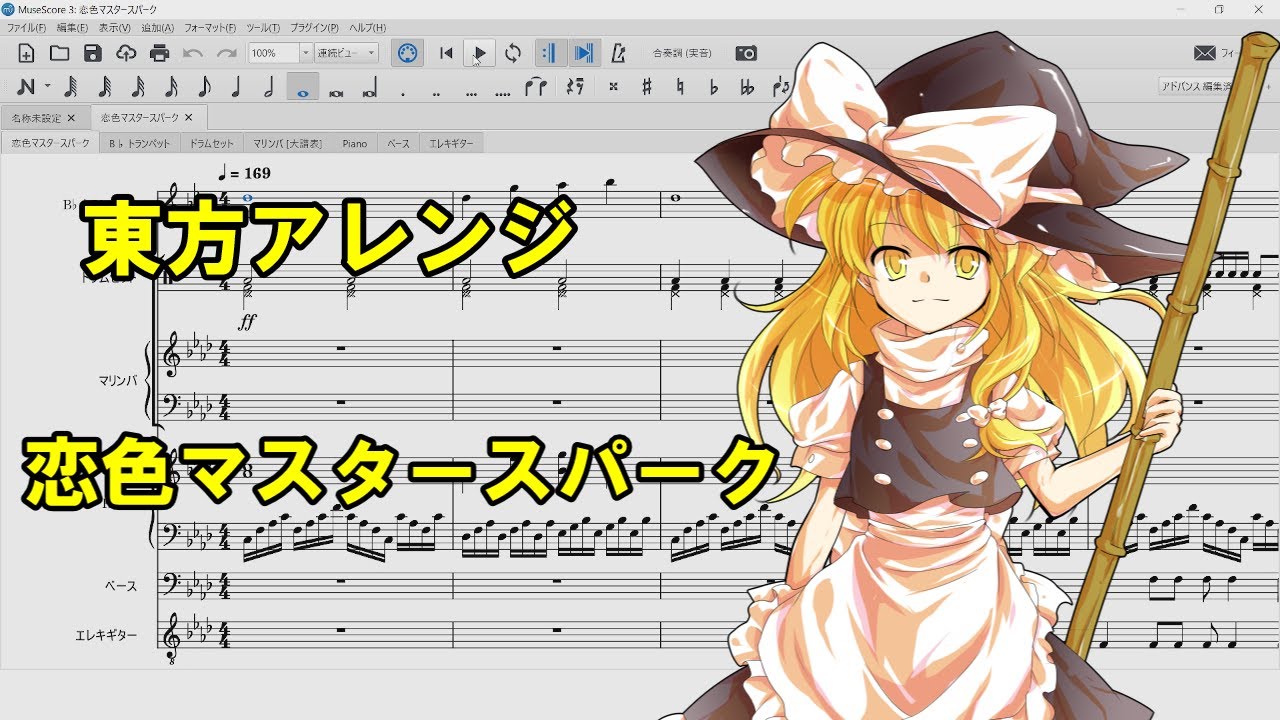Viewport: 1280px width, 720px height.
Task: Select the ベース part tab
Action: (399, 143)
